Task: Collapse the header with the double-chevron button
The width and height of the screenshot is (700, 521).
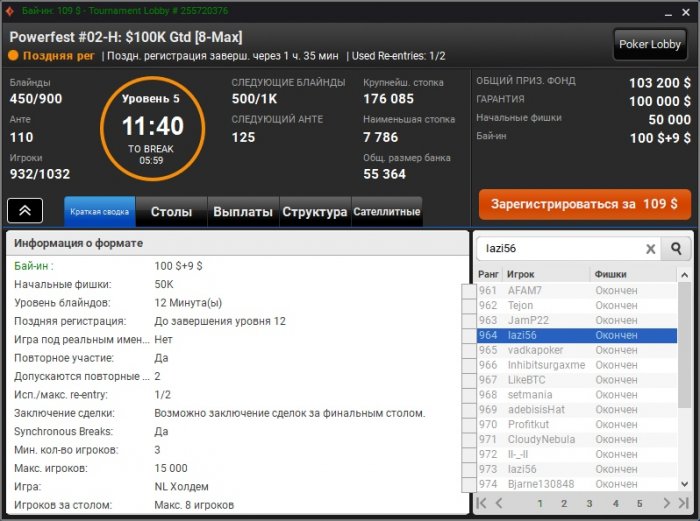Action: 25,210
